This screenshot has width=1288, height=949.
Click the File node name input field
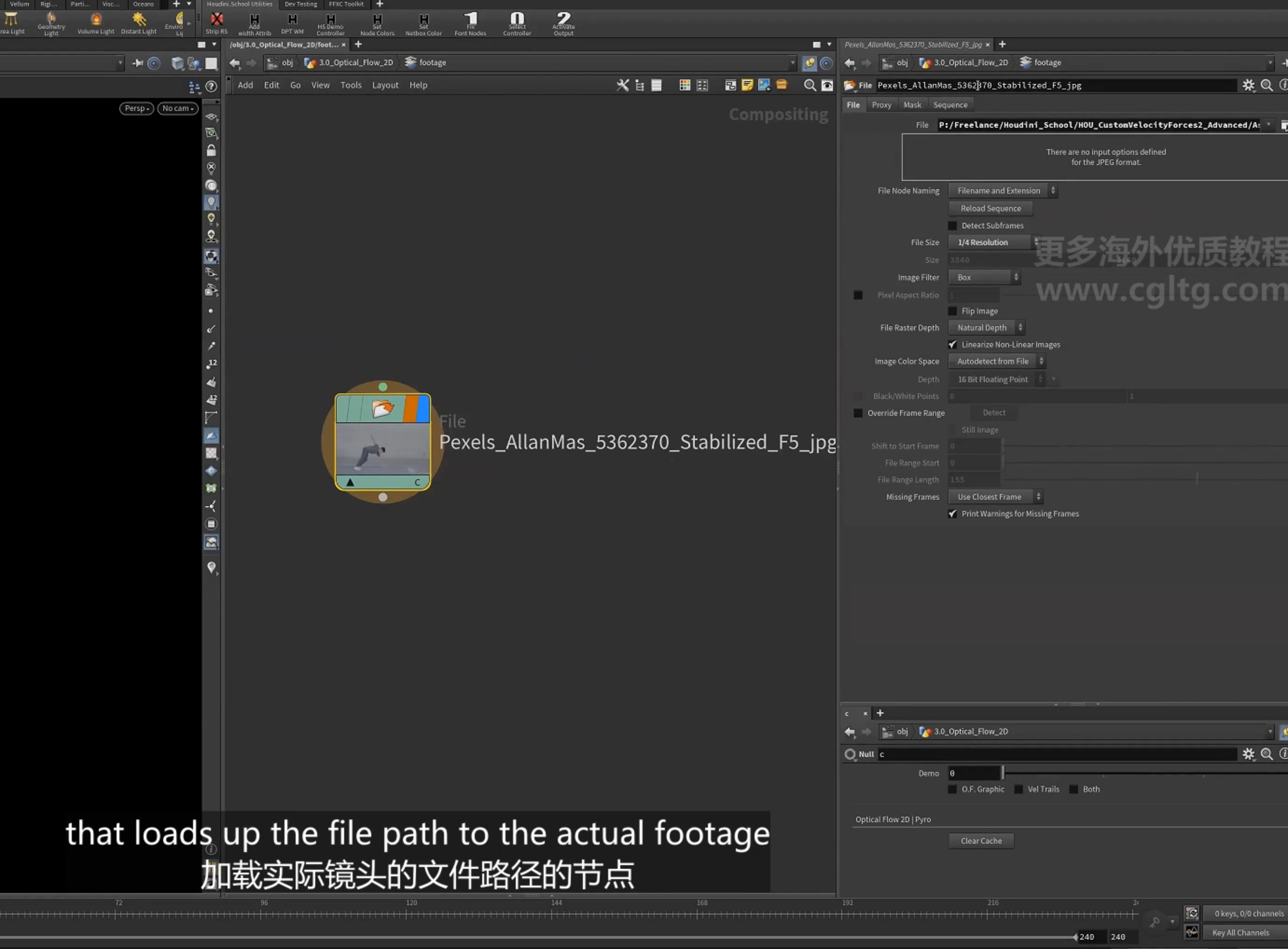pyautogui.click(x=1056, y=86)
